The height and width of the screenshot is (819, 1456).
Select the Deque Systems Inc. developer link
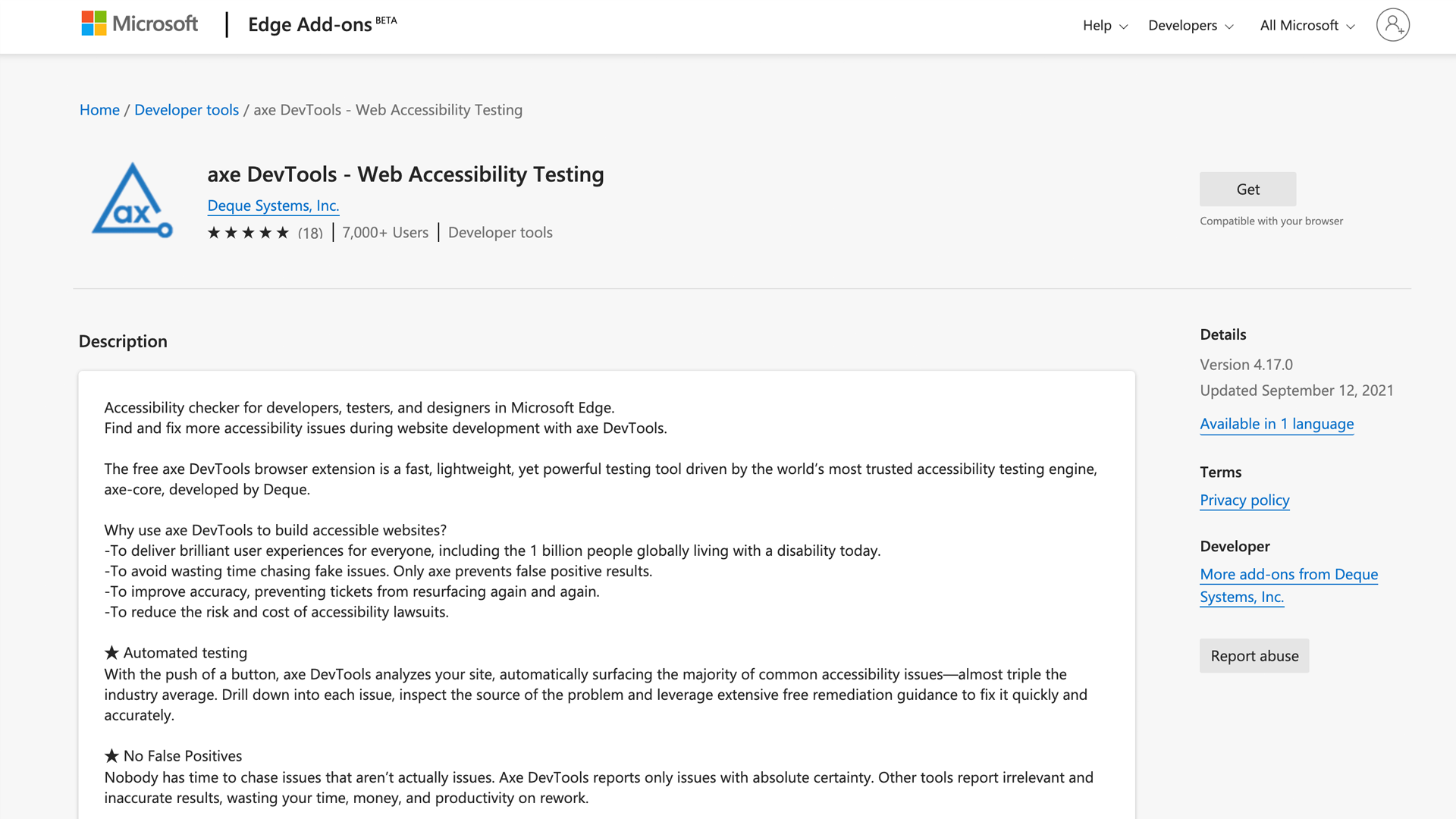click(x=273, y=205)
